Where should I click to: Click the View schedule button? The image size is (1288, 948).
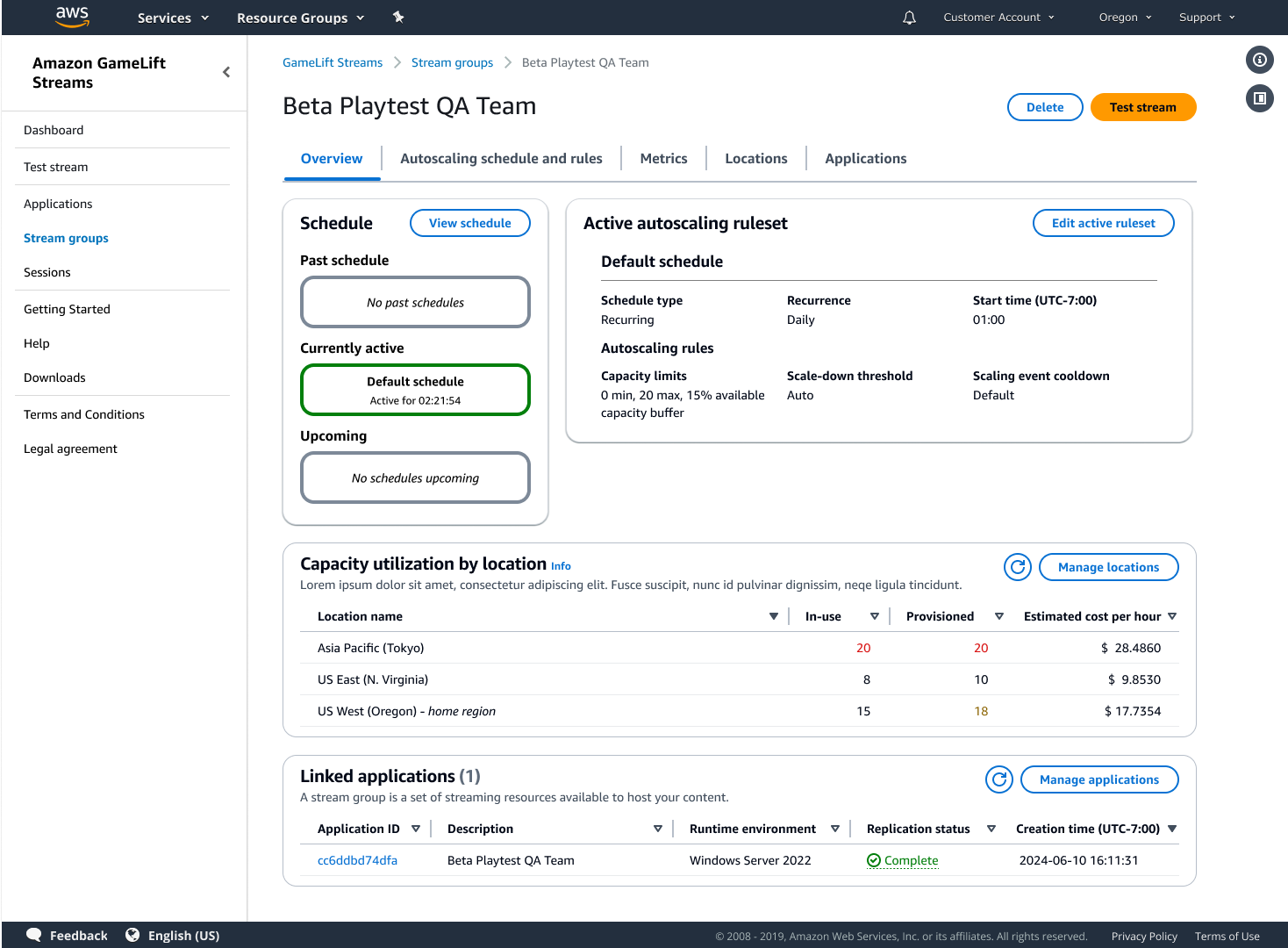tap(470, 223)
